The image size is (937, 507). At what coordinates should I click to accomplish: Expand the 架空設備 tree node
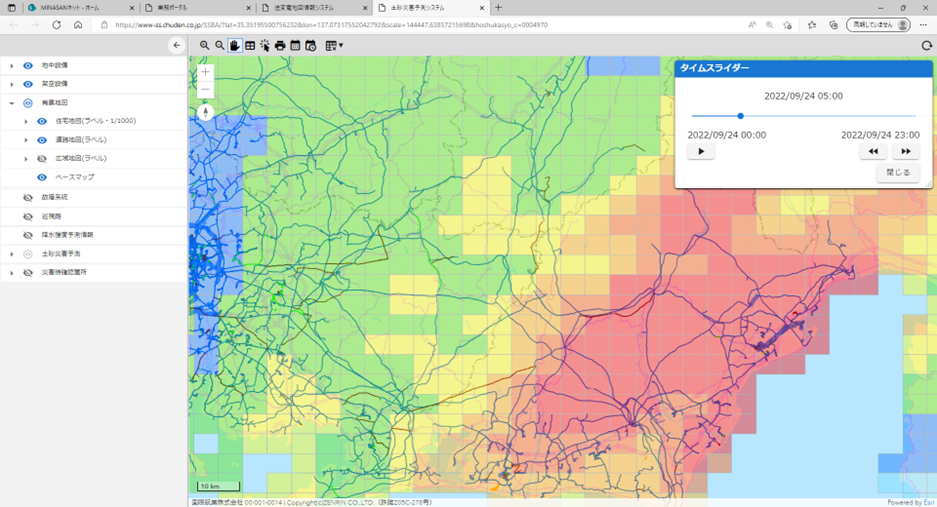point(12,85)
